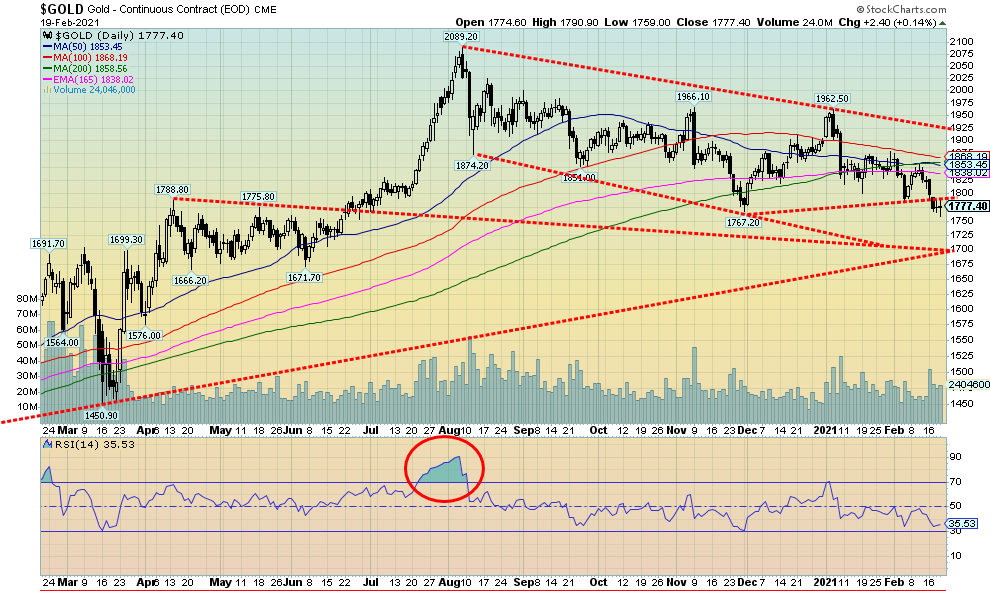Click the current price tag 1777.40
The image size is (990, 591).
point(967,206)
